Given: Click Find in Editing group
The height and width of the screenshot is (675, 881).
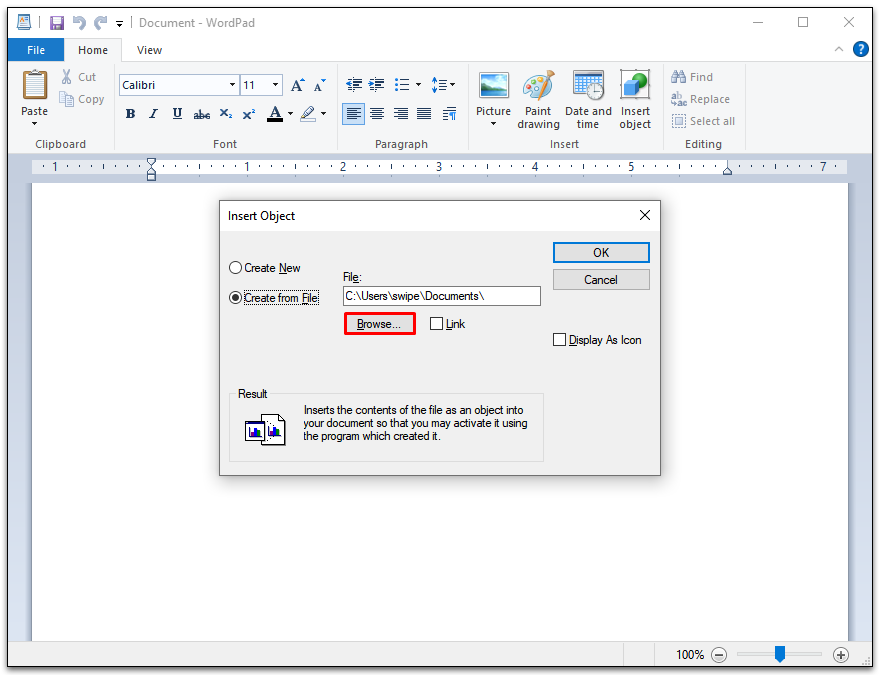Looking at the screenshot, I should pyautogui.click(x=692, y=77).
